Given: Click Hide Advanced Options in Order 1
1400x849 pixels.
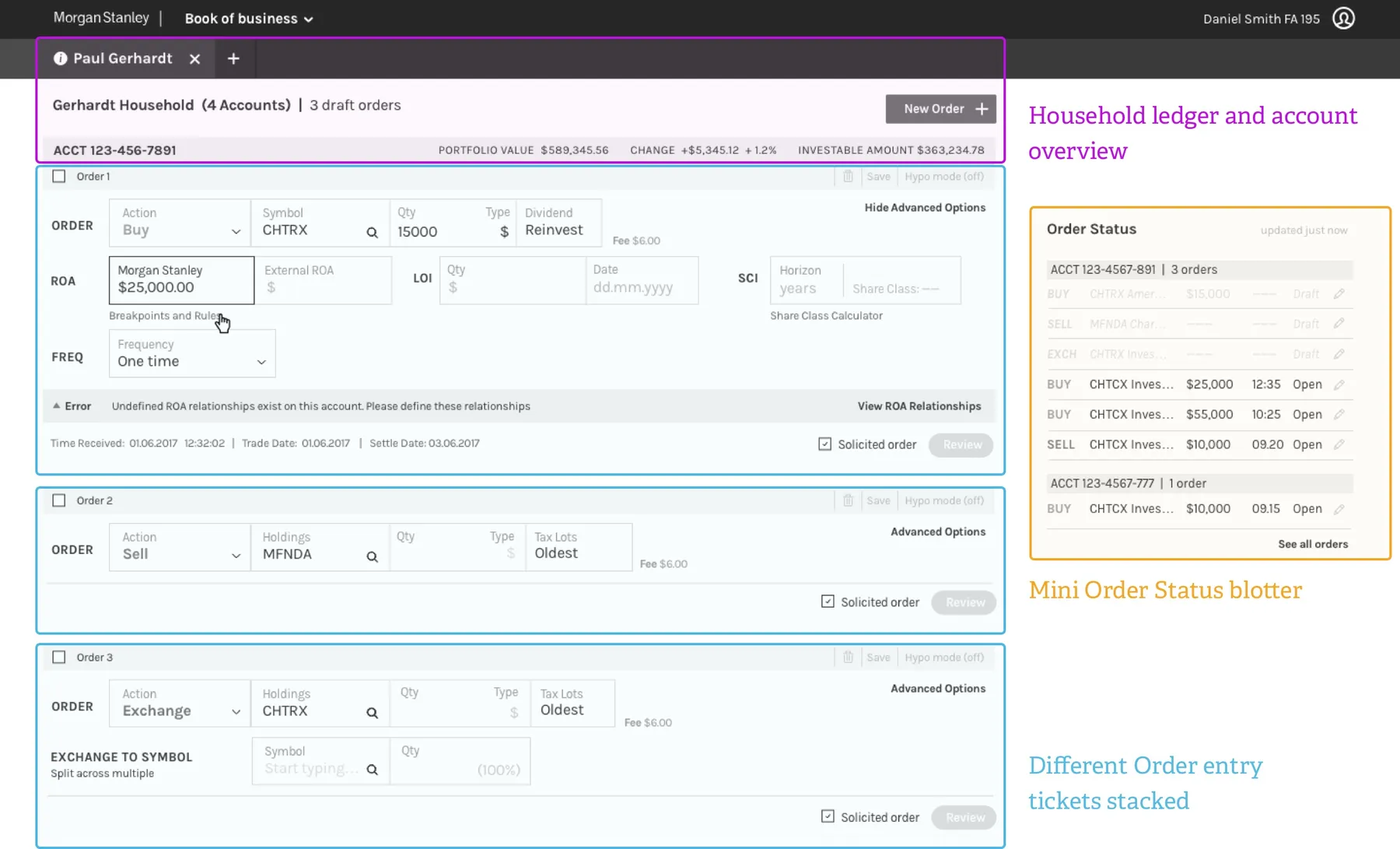Looking at the screenshot, I should (x=925, y=208).
